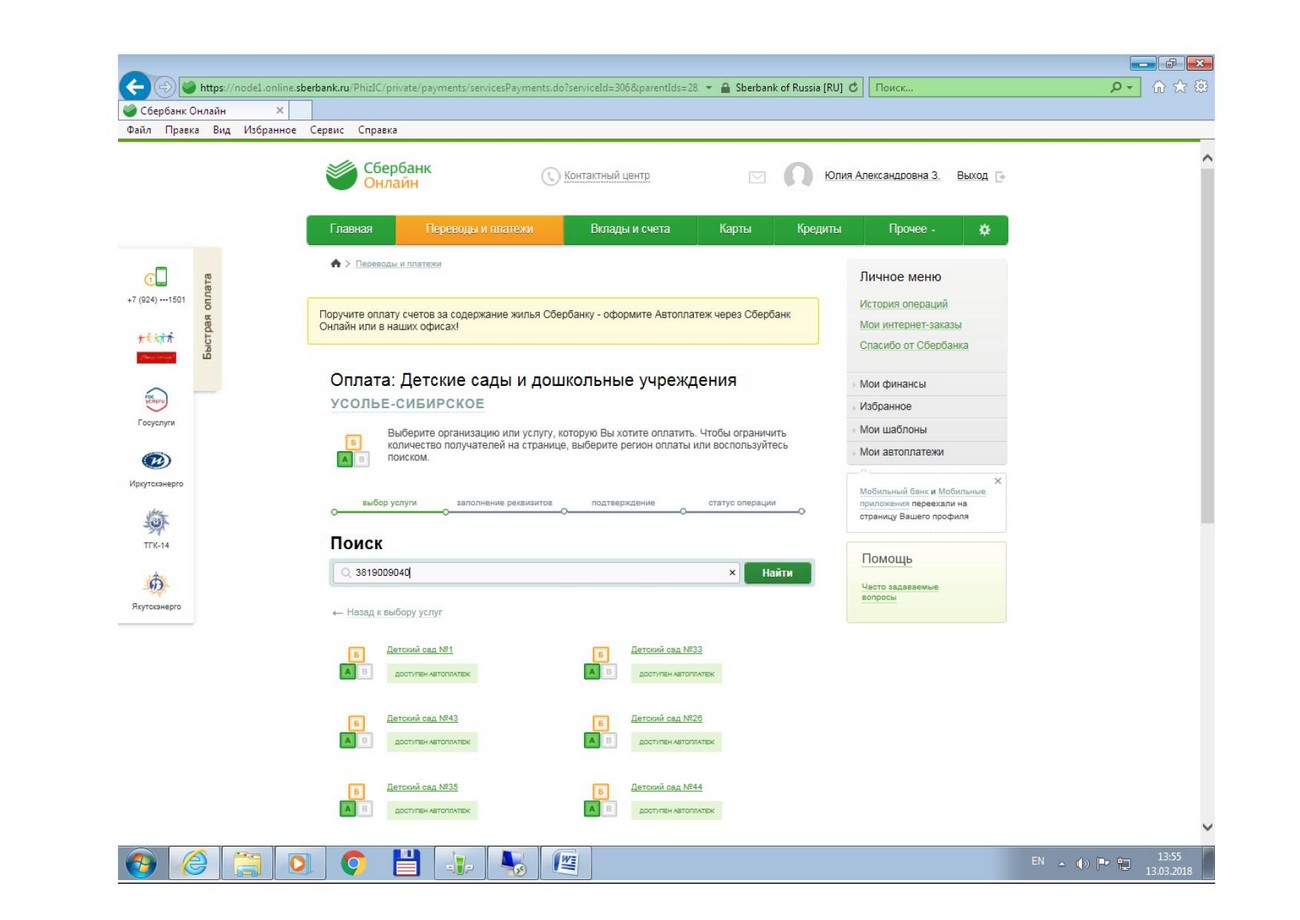This screenshot has width=1300, height=920.
Task: Open Мои интернет-заказы link
Action: pos(911,325)
